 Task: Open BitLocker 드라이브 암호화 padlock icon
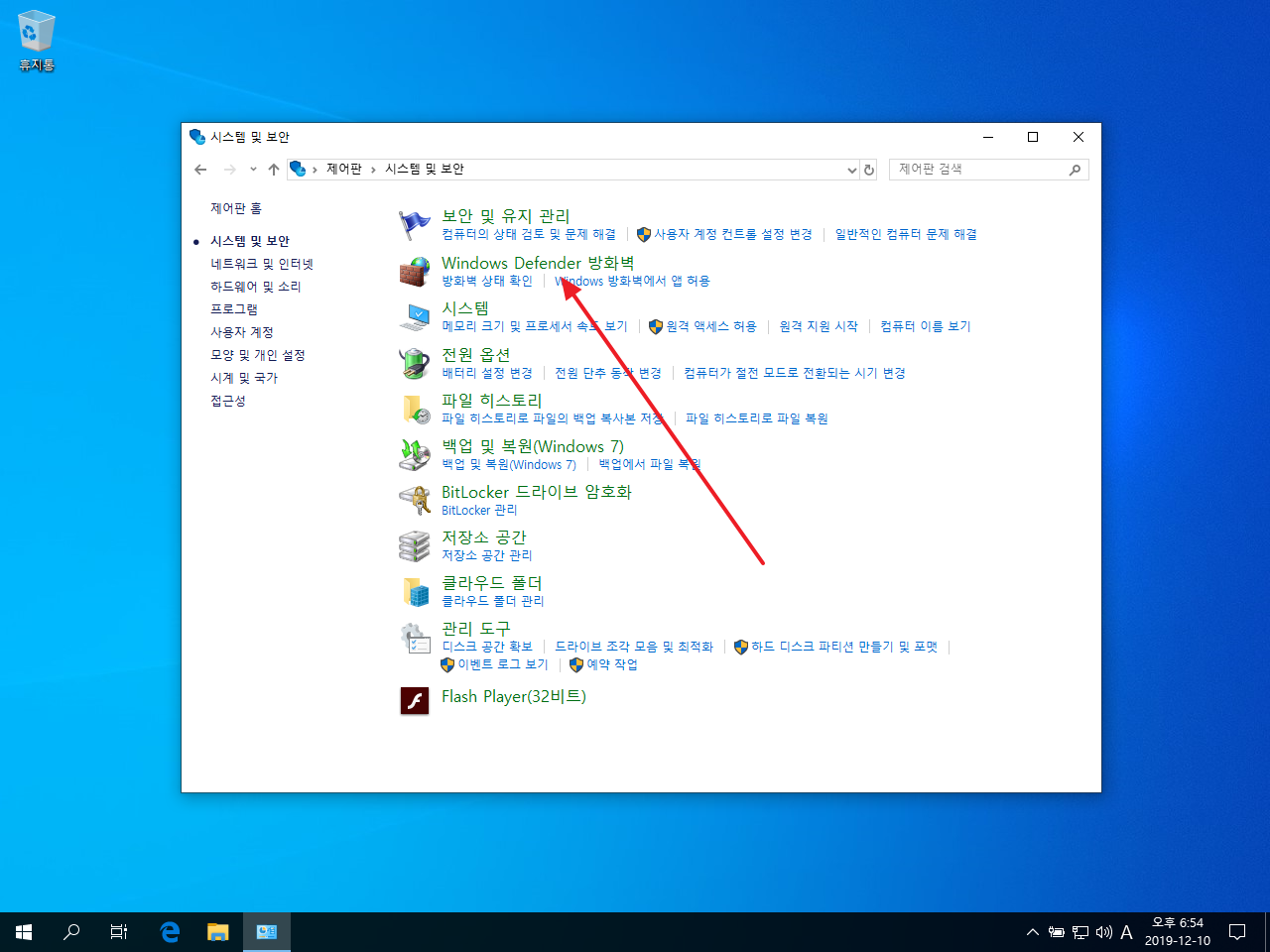tap(414, 499)
